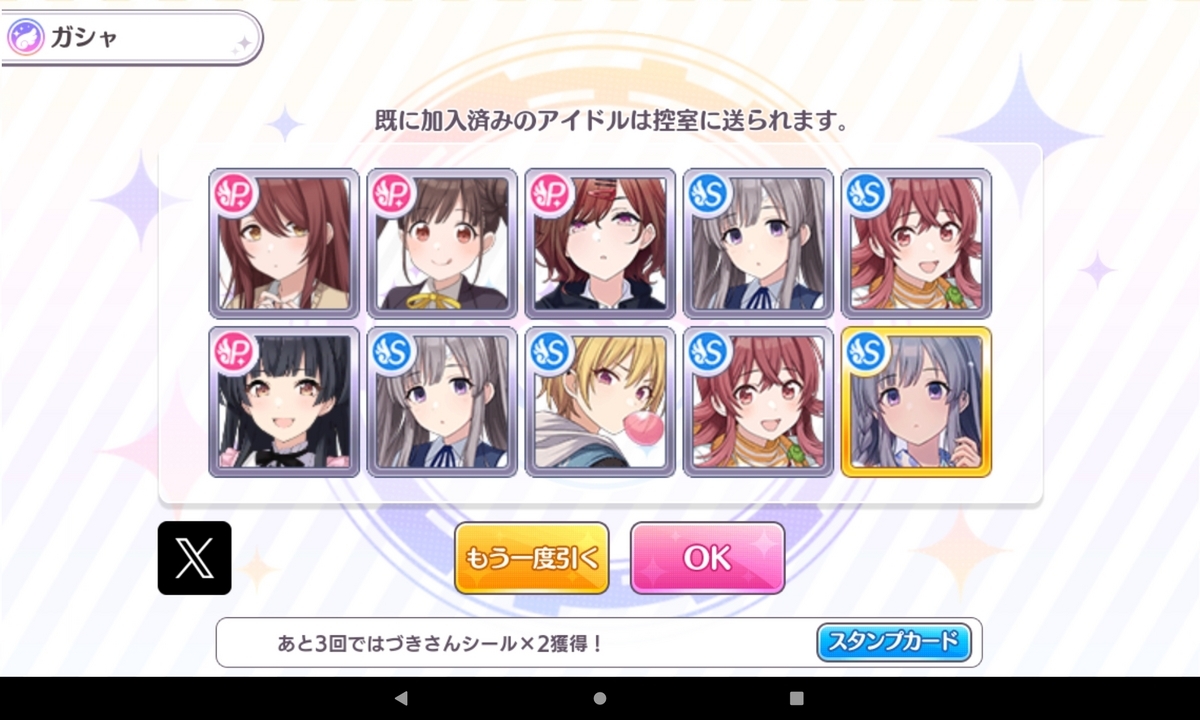Select the gold-framed braided-hair idol card

pyautogui.click(x=916, y=402)
